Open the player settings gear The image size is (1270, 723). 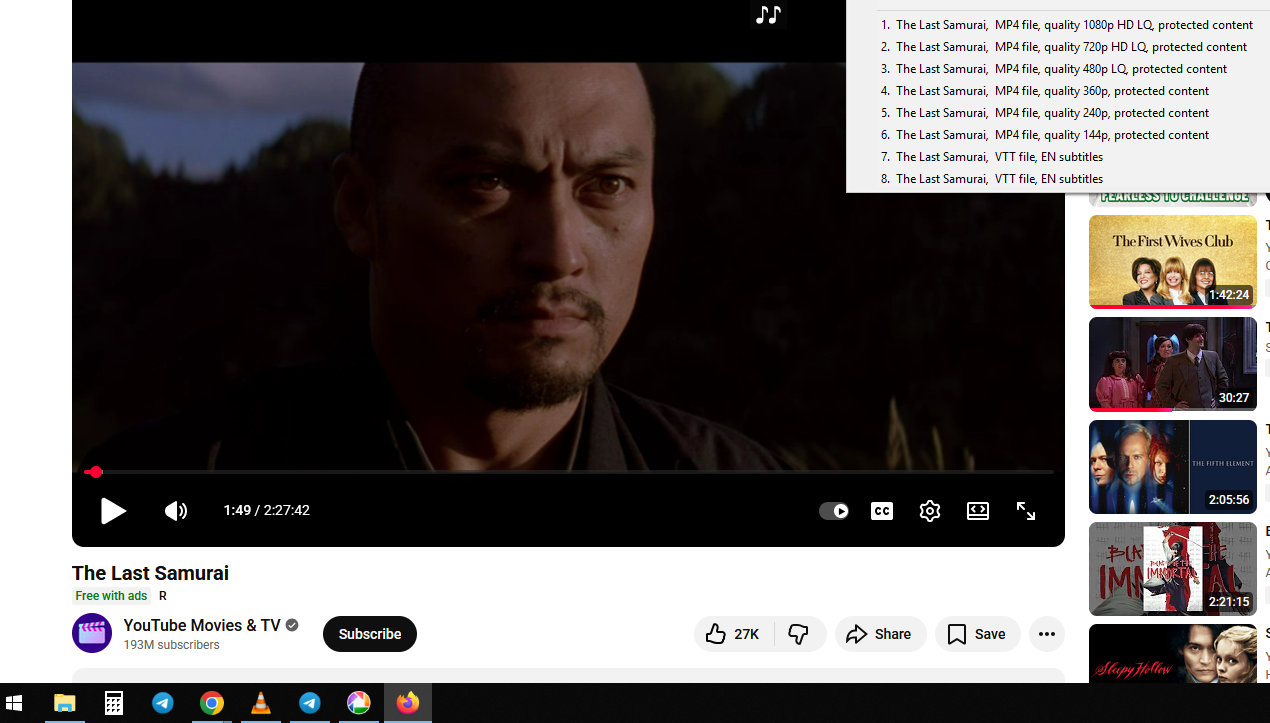(x=930, y=511)
